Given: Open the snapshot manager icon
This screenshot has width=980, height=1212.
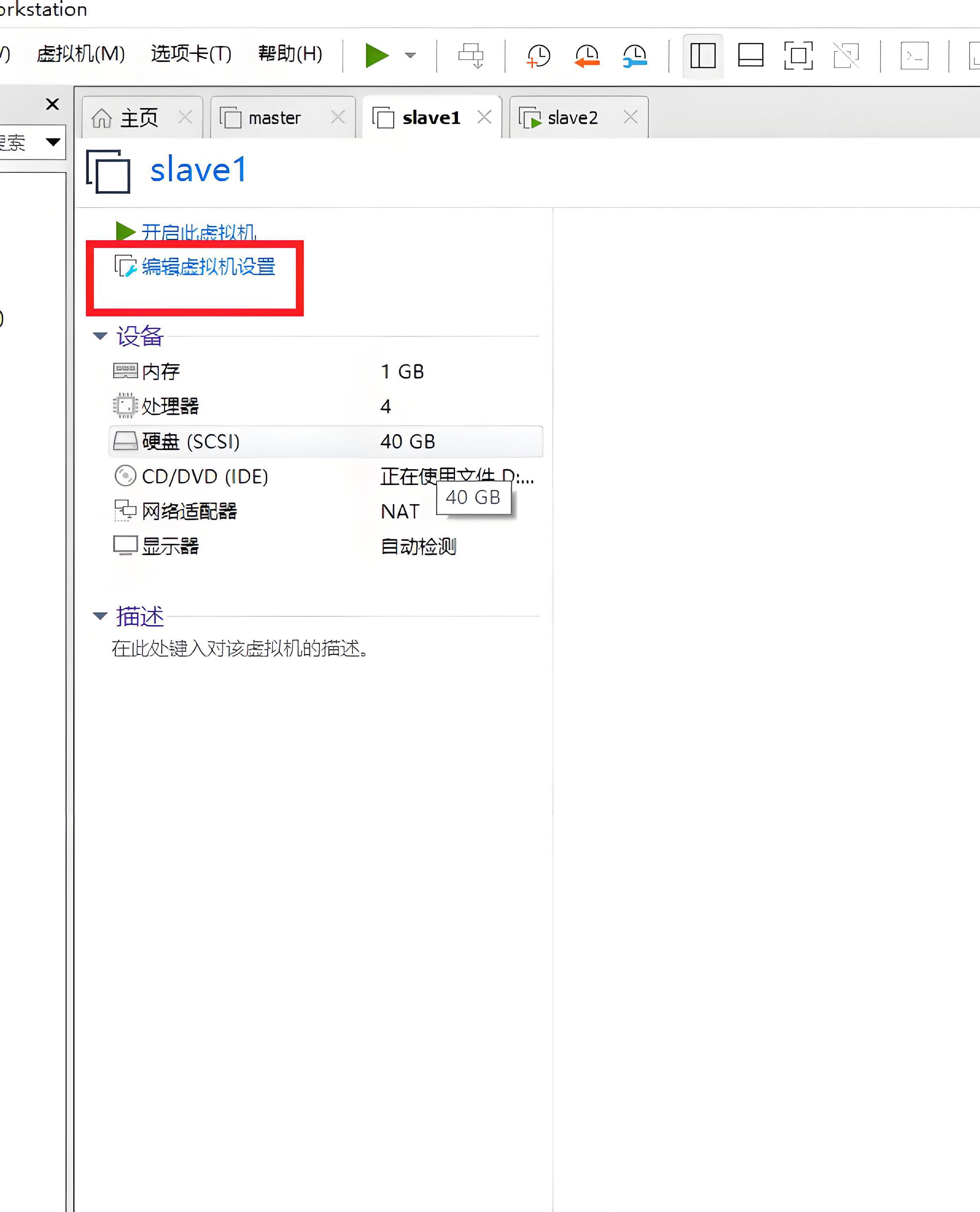Looking at the screenshot, I should pos(634,55).
